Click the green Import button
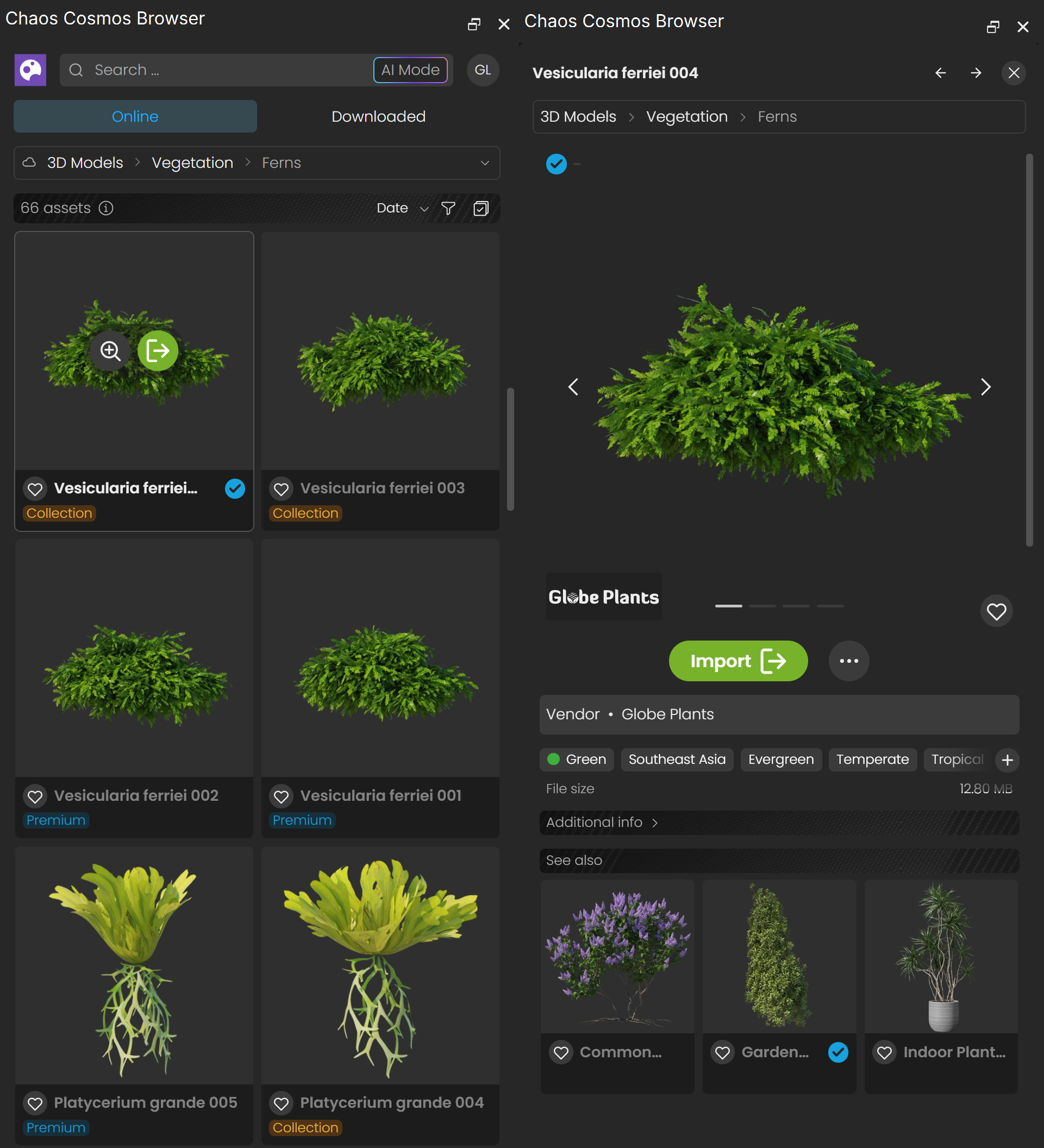The width and height of the screenshot is (1044, 1148). tap(738, 661)
